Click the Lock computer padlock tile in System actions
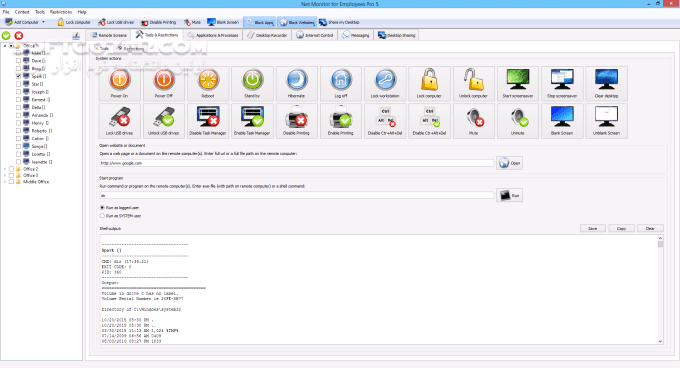 (430, 84)
